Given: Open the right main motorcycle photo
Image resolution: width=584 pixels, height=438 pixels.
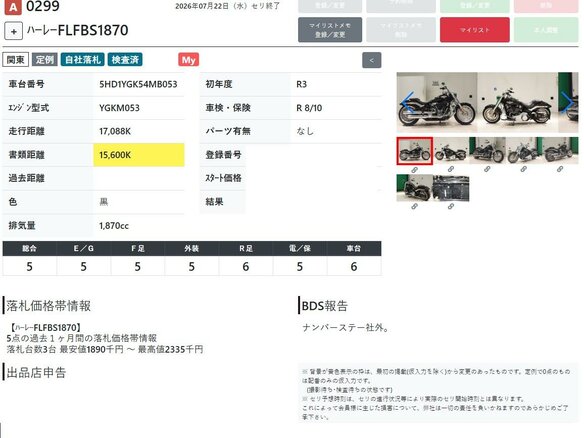Looking at the screenshot, I should [518, 102].
